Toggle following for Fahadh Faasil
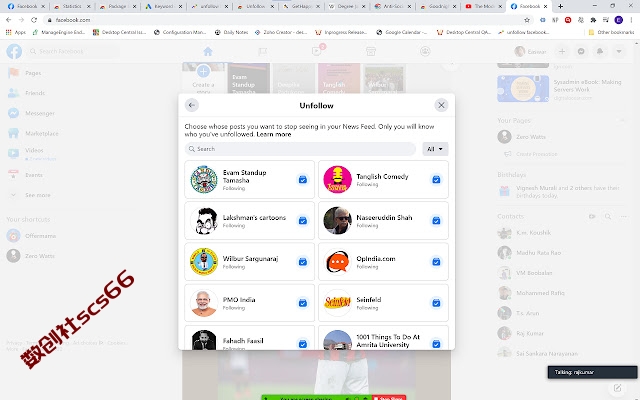This screenshot has width=640, height=400. (302, 344)
